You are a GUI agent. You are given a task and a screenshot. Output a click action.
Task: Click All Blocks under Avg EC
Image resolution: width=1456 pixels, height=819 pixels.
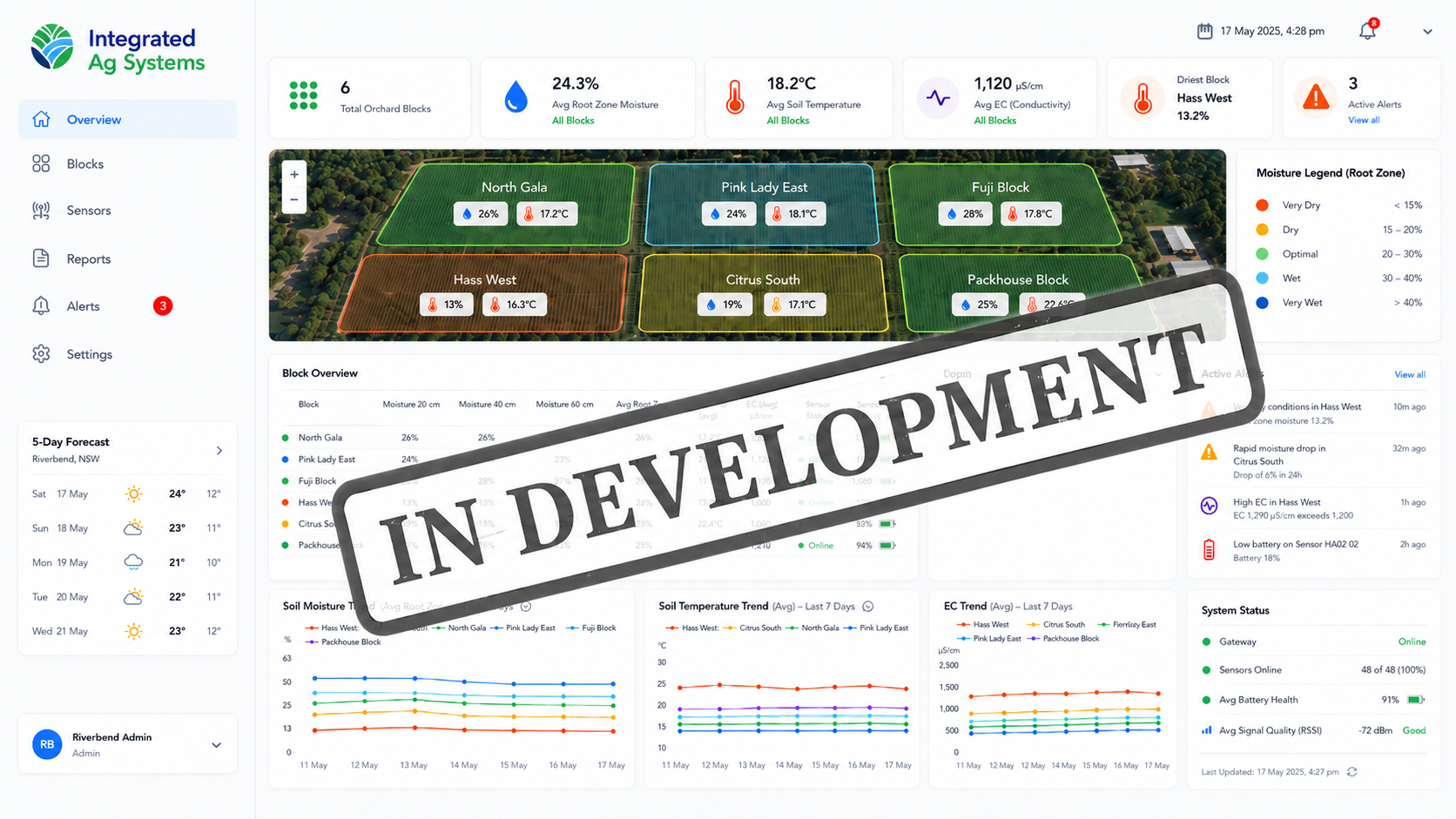pos(995,120)
